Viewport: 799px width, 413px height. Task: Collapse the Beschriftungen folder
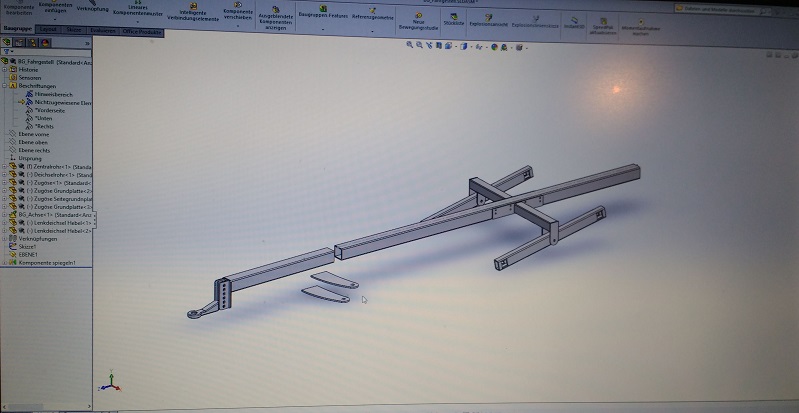[x=5, y=86]
